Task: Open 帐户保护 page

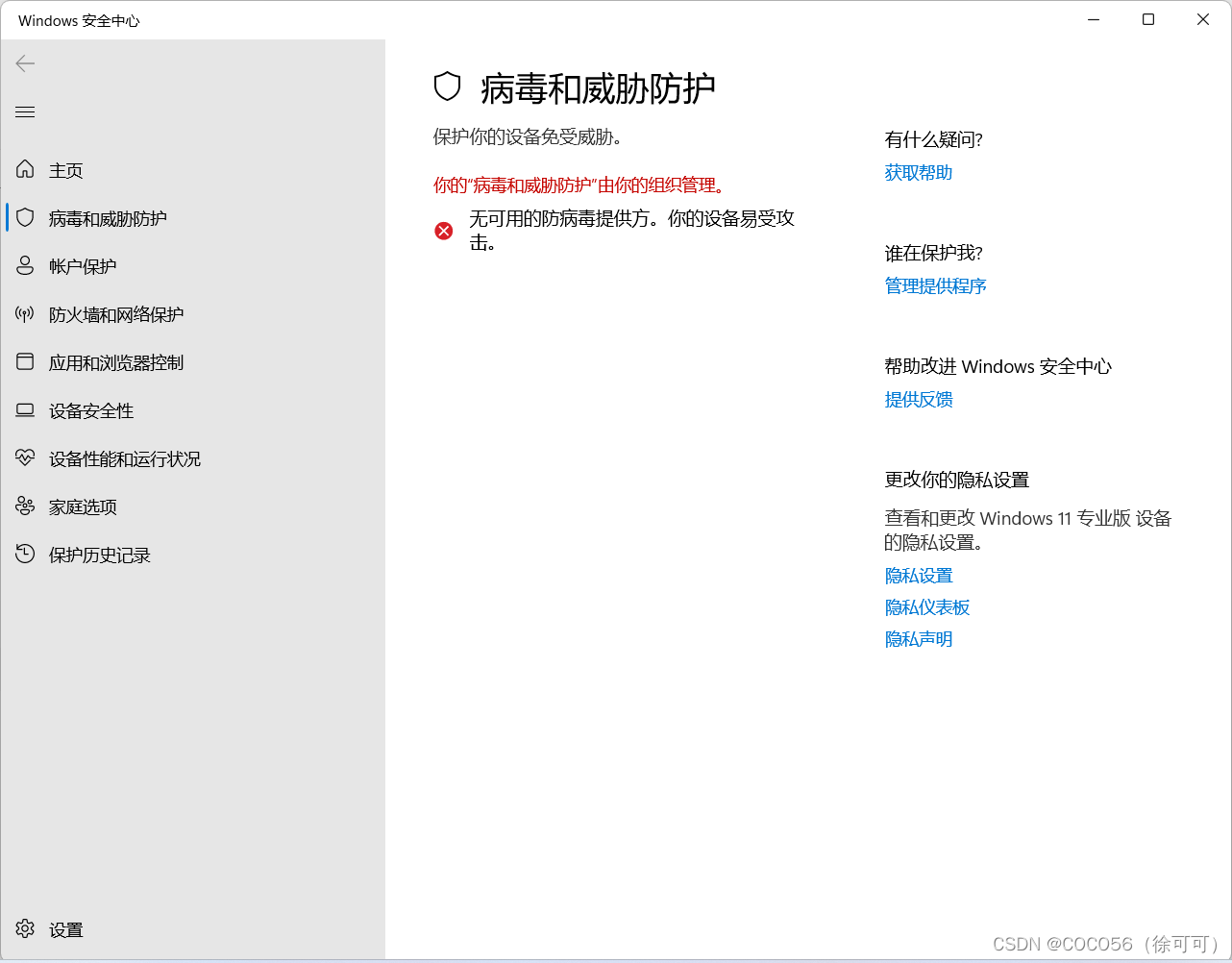Action: pyautogui.click(x=83, y=267)
